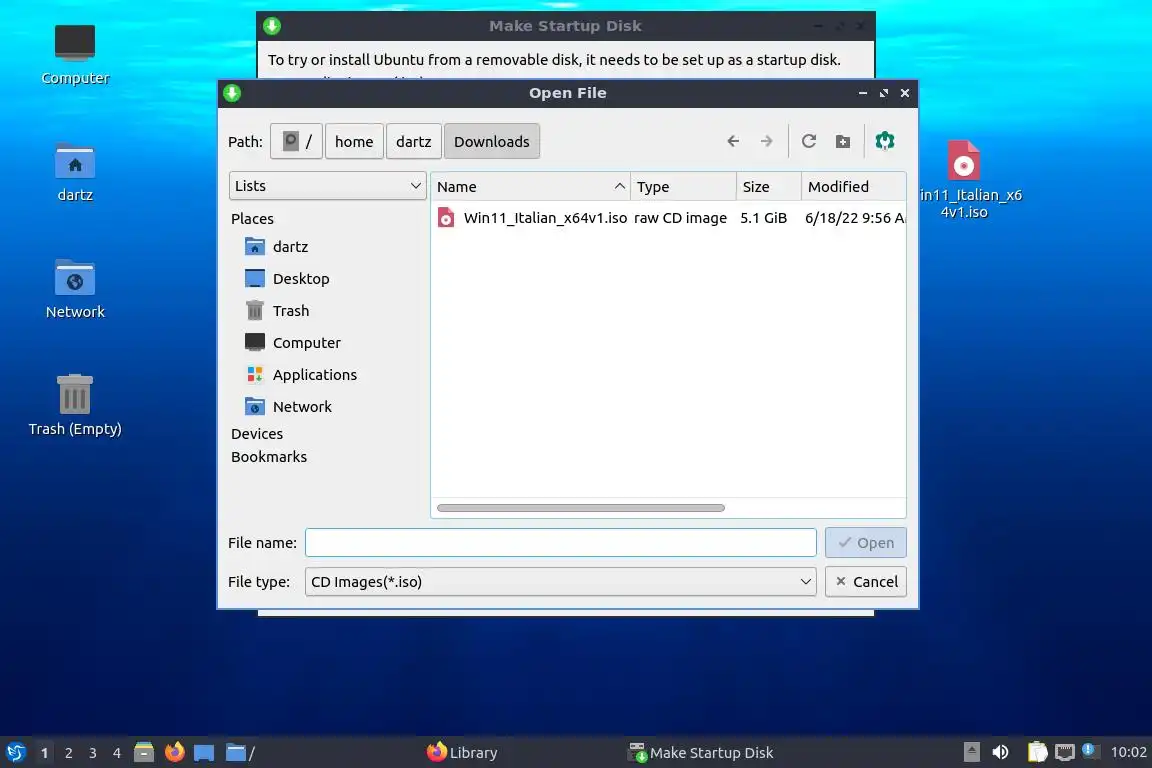Click the '5.1 GiB' size cell
This screenshot has height=768, width=1152.
[763, 218]
